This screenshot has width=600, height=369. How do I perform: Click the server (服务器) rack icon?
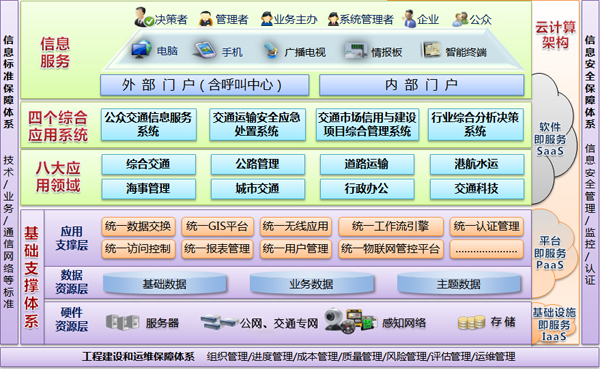(x=122, y=322)
